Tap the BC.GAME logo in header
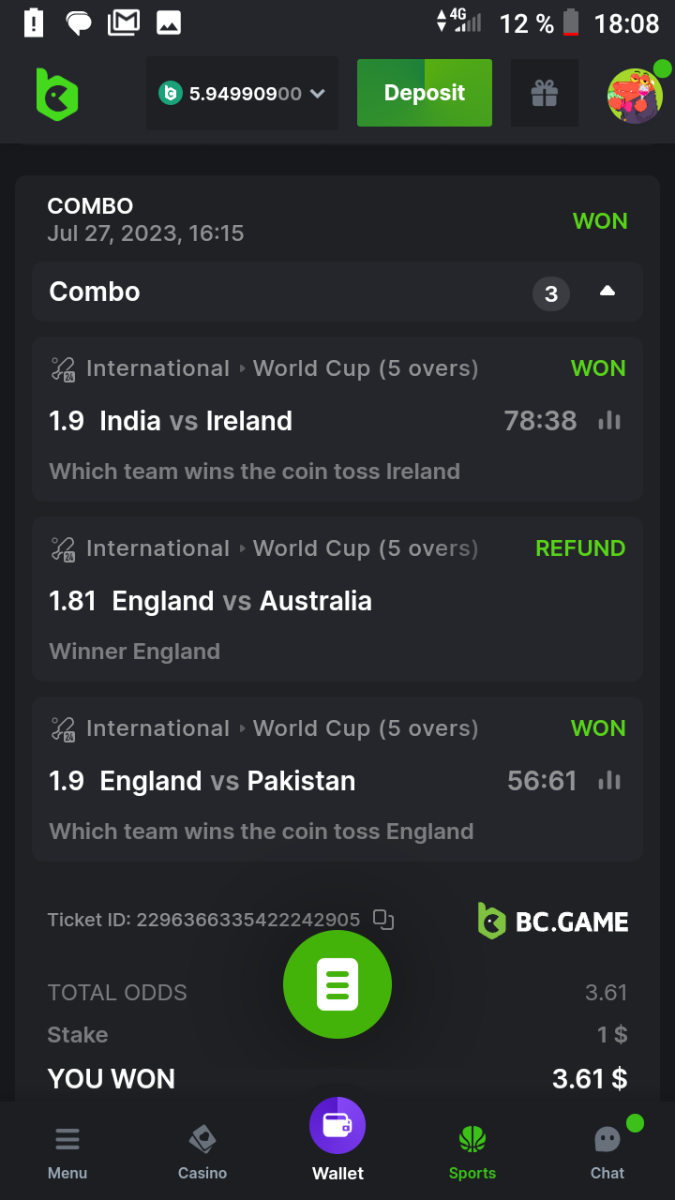The height and width of the screenshot is (1200, 675). pos(56,95)
